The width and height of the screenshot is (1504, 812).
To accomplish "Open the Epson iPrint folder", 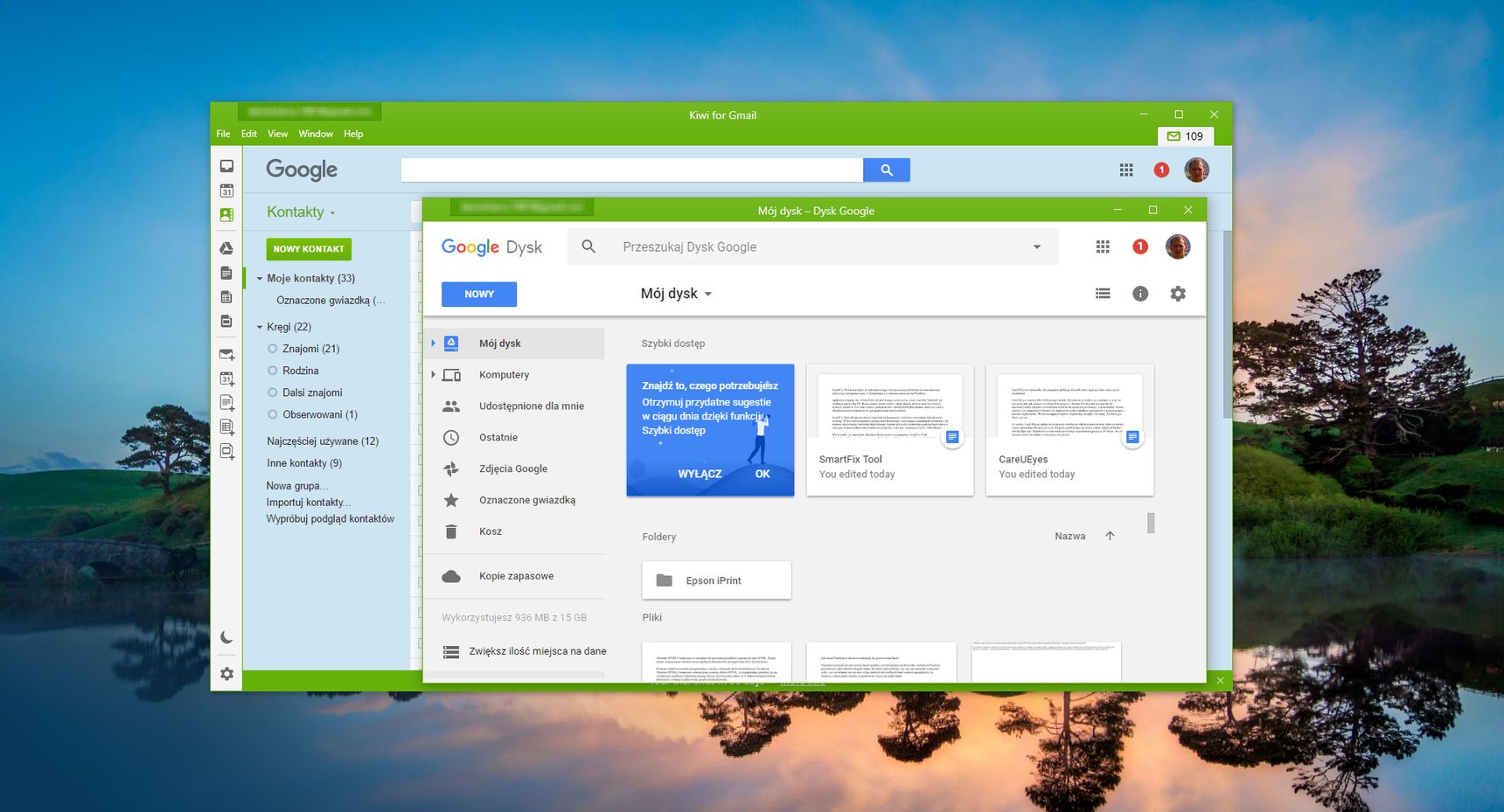I will point(717,580).
